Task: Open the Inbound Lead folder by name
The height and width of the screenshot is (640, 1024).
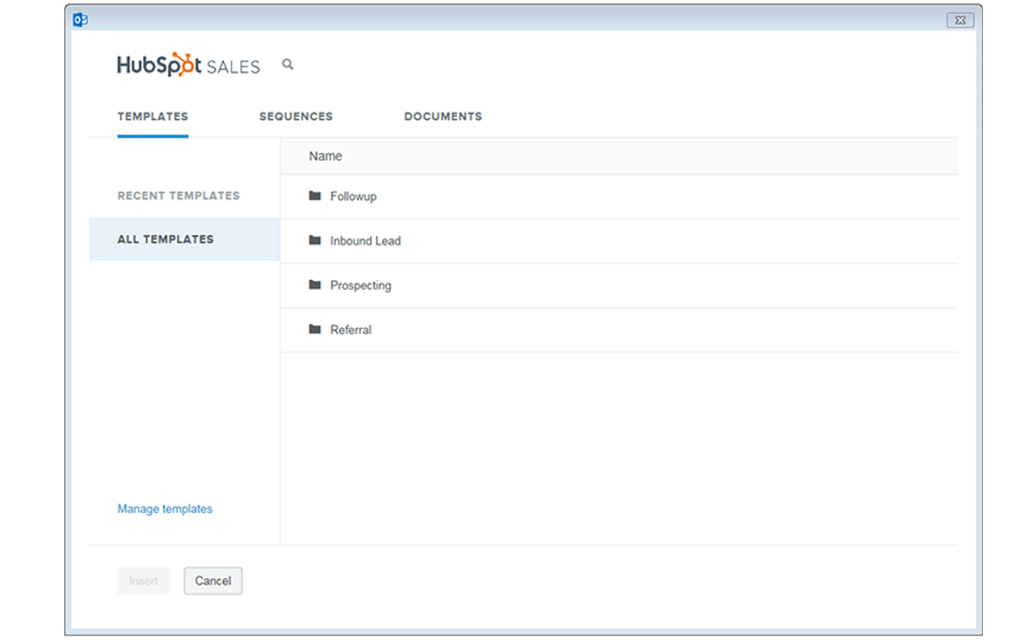Action: 366,241
